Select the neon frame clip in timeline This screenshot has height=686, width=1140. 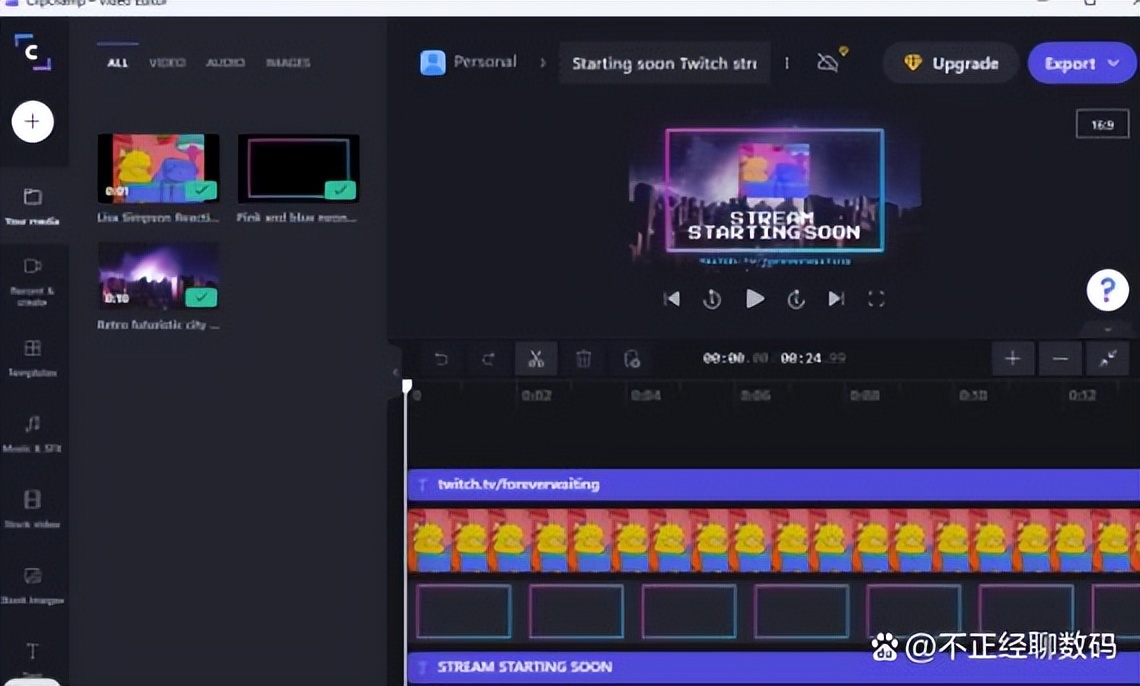[x=773, y=611]
